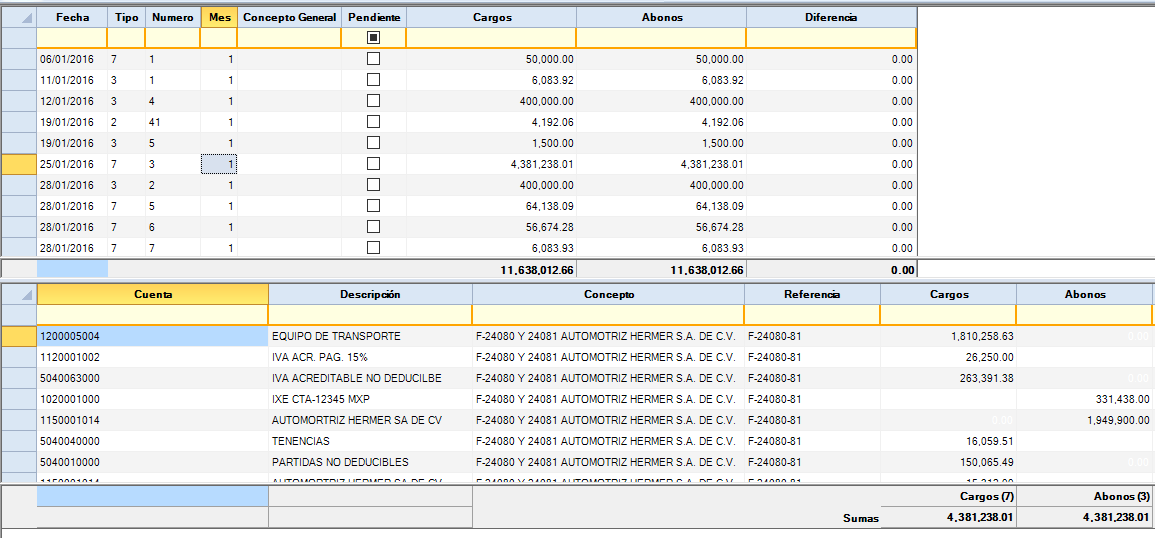Click the Concepto General column header
Image resolution: width=1155 pixels, height=538 pixels.
point(289,18)
